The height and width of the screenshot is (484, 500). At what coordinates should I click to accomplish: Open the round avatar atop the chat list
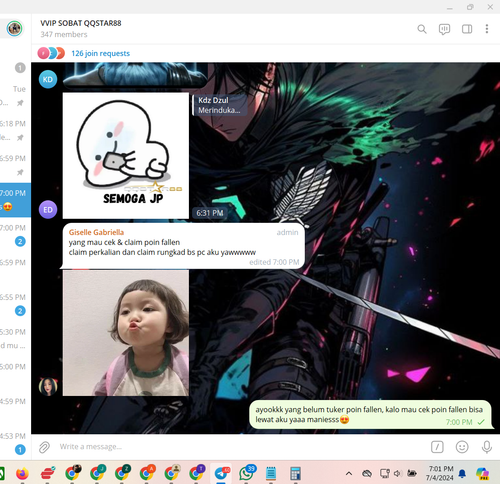15,29
